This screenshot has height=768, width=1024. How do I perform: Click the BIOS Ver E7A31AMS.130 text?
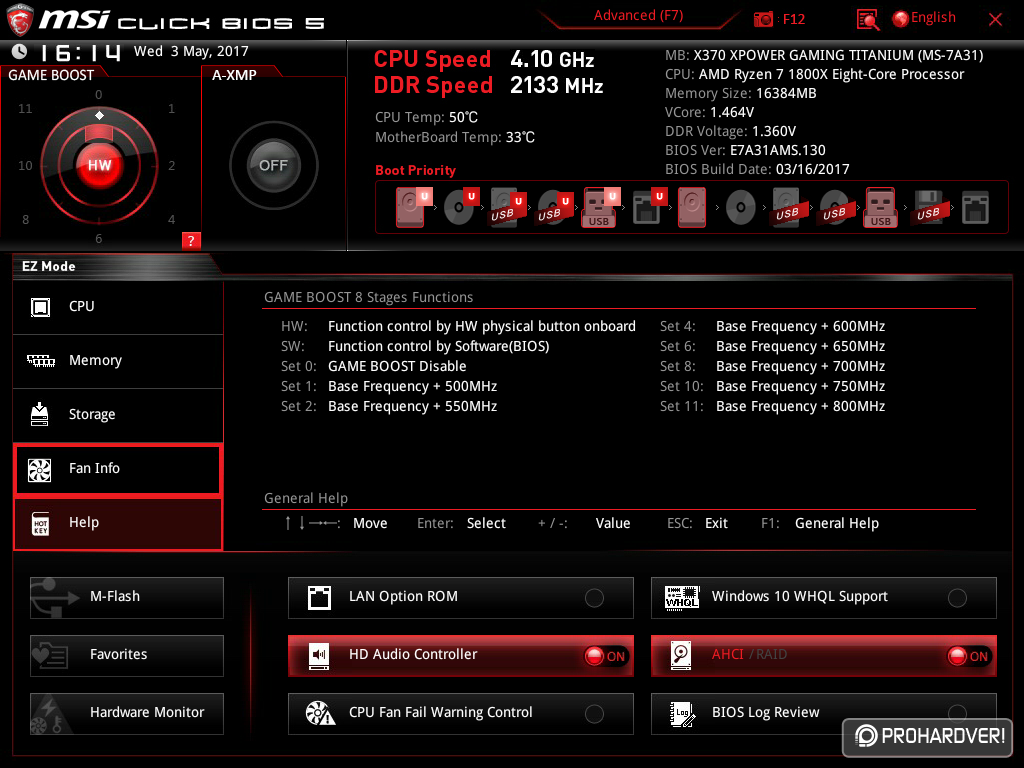[x=745, y=150]
